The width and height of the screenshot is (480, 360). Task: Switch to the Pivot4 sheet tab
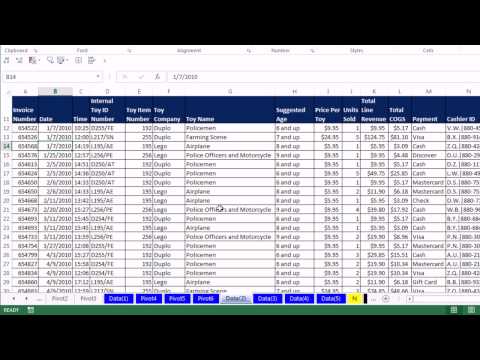coord(149,298)
